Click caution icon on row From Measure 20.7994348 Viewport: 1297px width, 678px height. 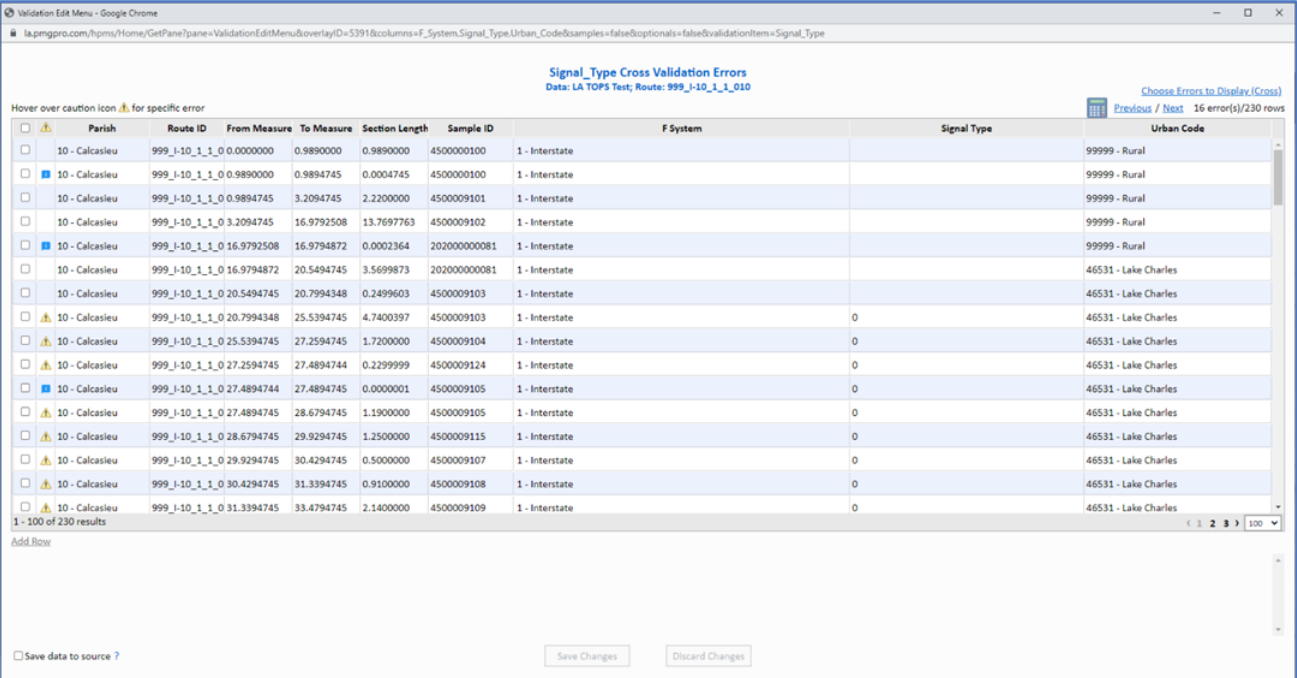(45, 318)
